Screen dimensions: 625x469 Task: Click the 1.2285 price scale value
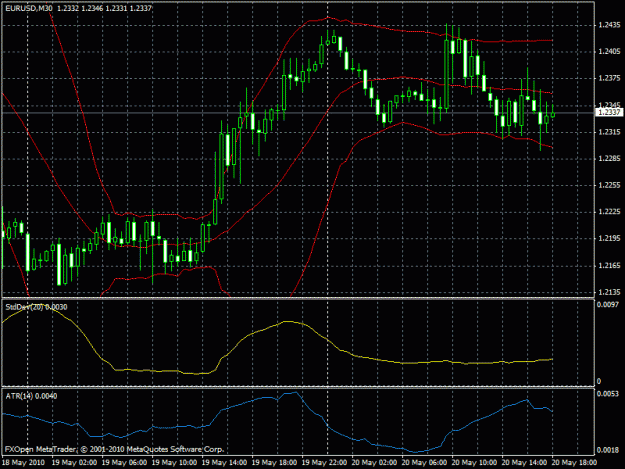pyautogui.click(x=609, y=159)
